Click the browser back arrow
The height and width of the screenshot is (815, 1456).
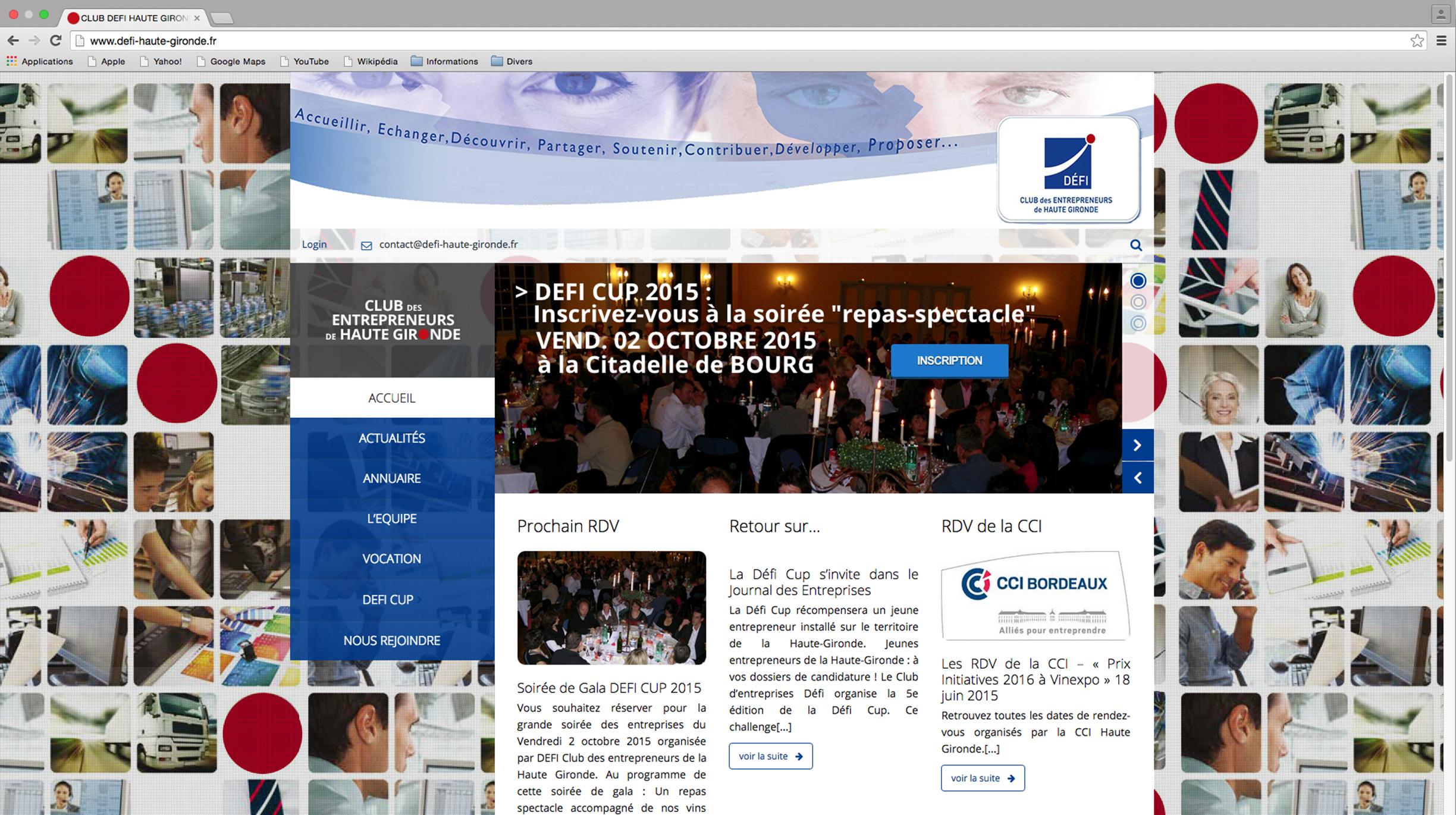[x=13, y=40]
